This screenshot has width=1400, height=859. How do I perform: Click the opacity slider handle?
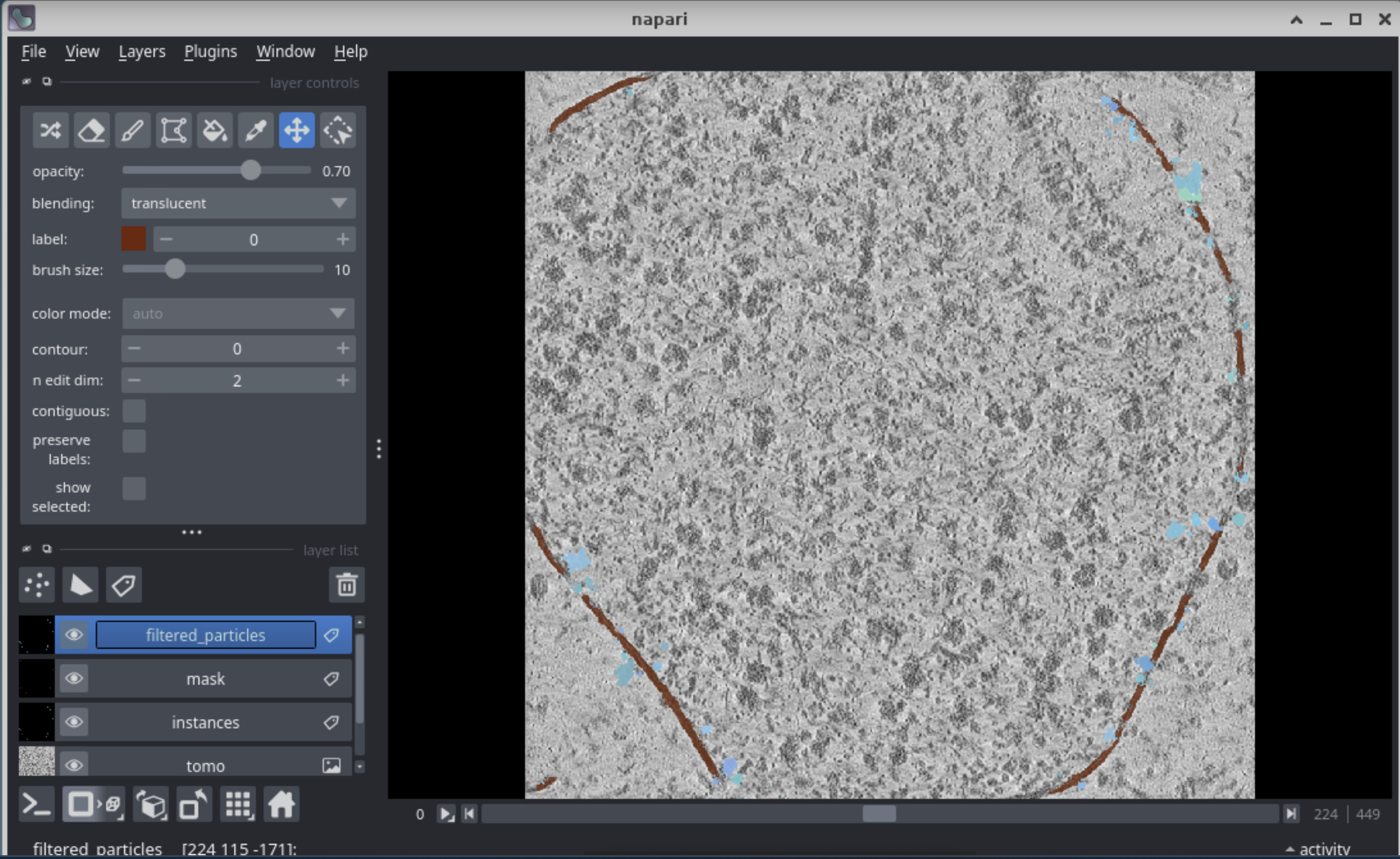250,170
